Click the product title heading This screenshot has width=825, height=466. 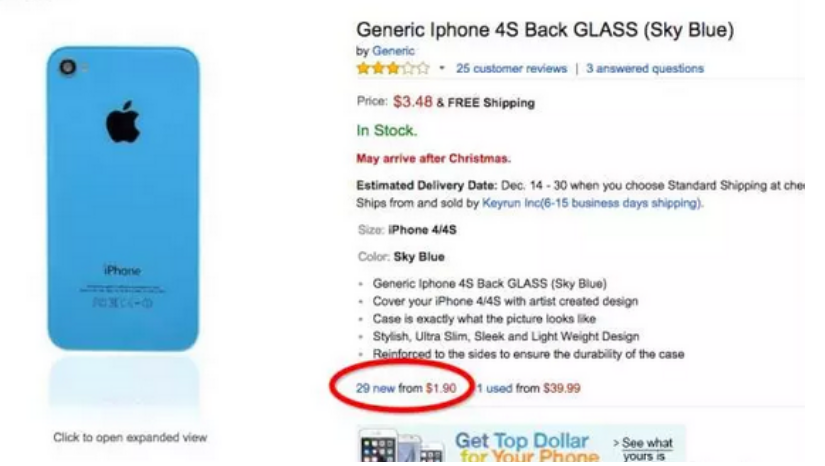pos(545,29)
